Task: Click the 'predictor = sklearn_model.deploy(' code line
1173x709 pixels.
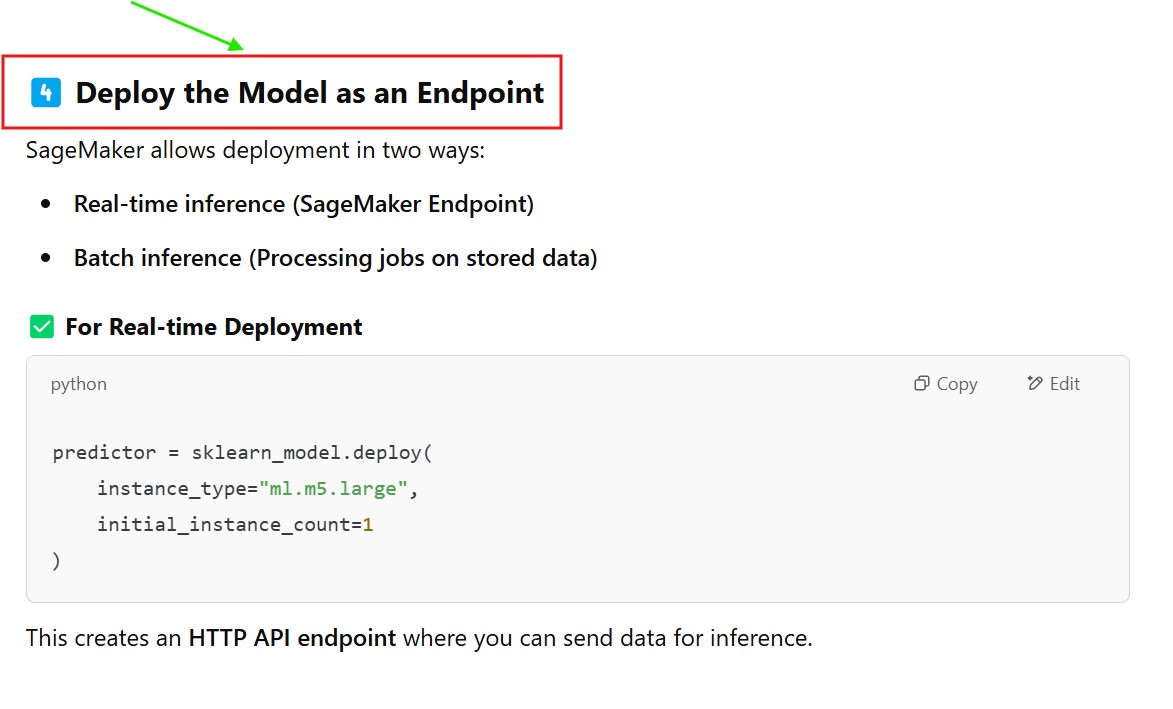Action: coord(242,453)
